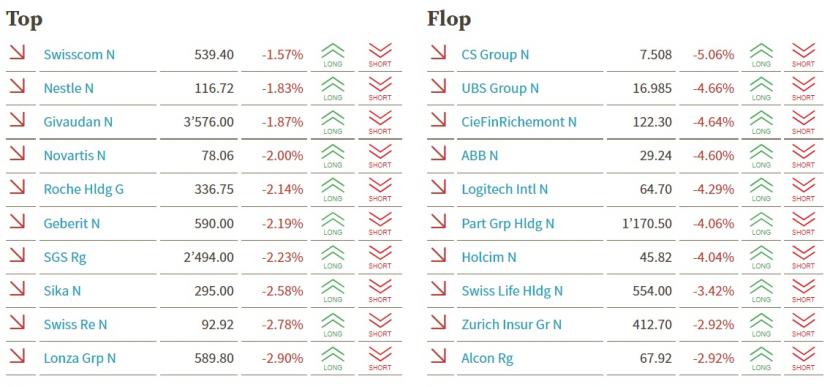Screen dimensions: 830x387
Task: Open the Swiss Re N link
Action: (75, 325)
